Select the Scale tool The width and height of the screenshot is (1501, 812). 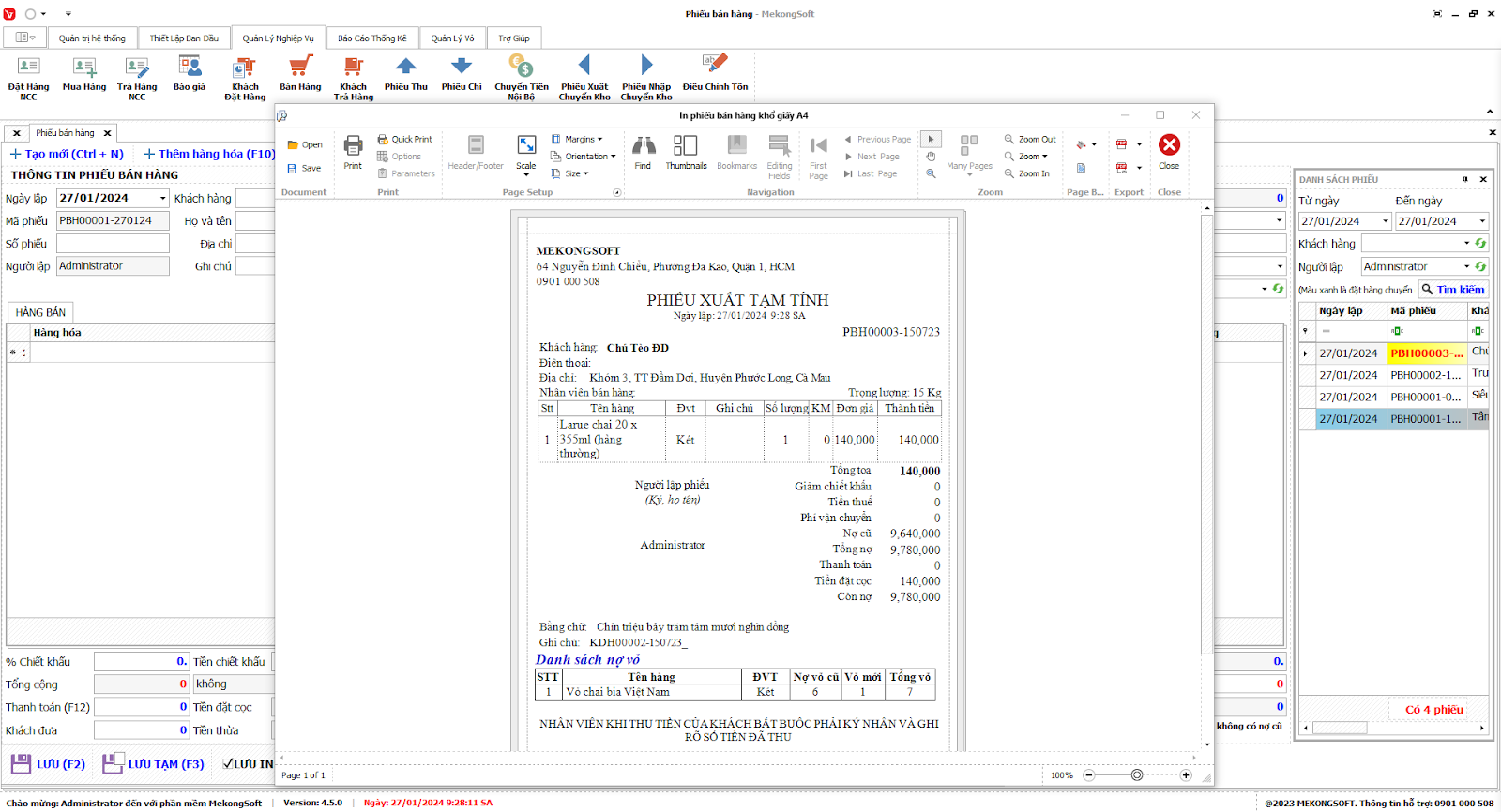[x=526, y=152]
